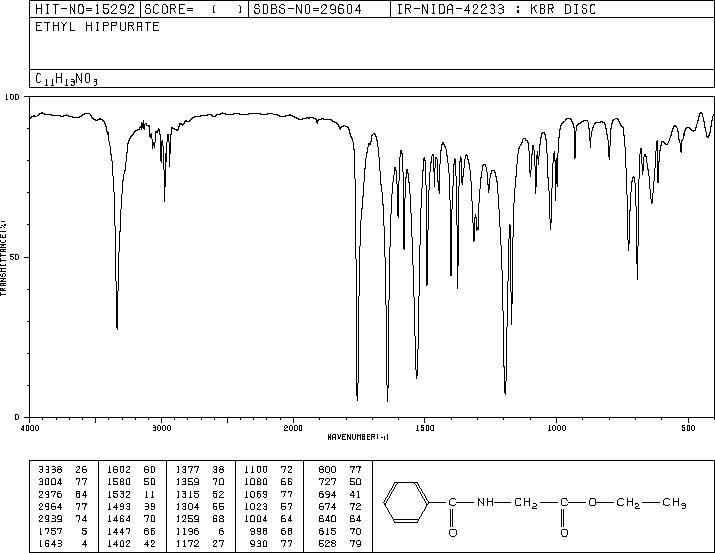The height and width of the screenshot is (553, 715).
Task: Select the 1580 peak table entry
Action: [x=131, y=481]
